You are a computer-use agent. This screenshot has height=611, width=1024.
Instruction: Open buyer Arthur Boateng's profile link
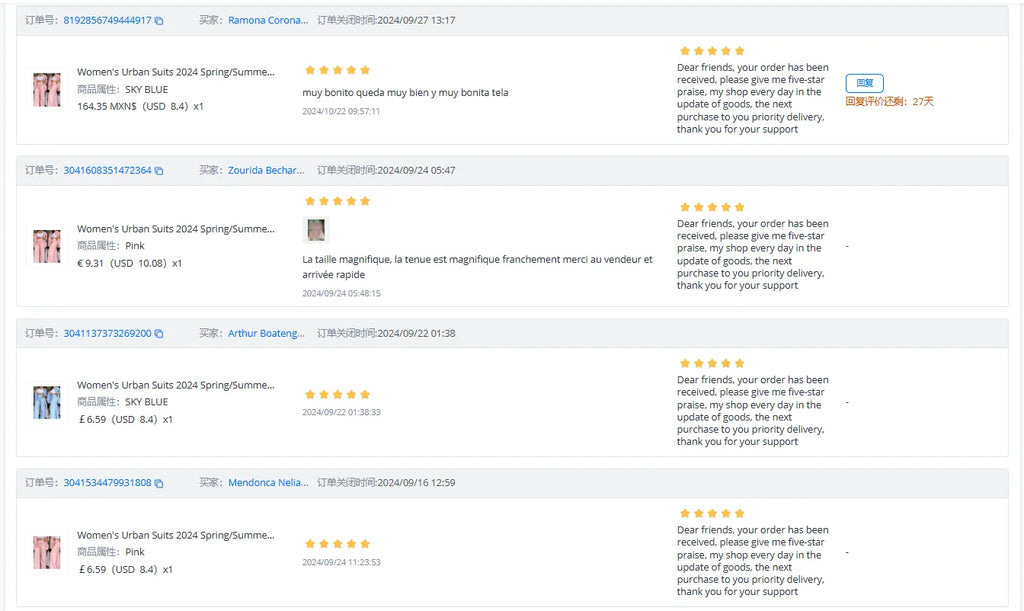pos(266,333)
